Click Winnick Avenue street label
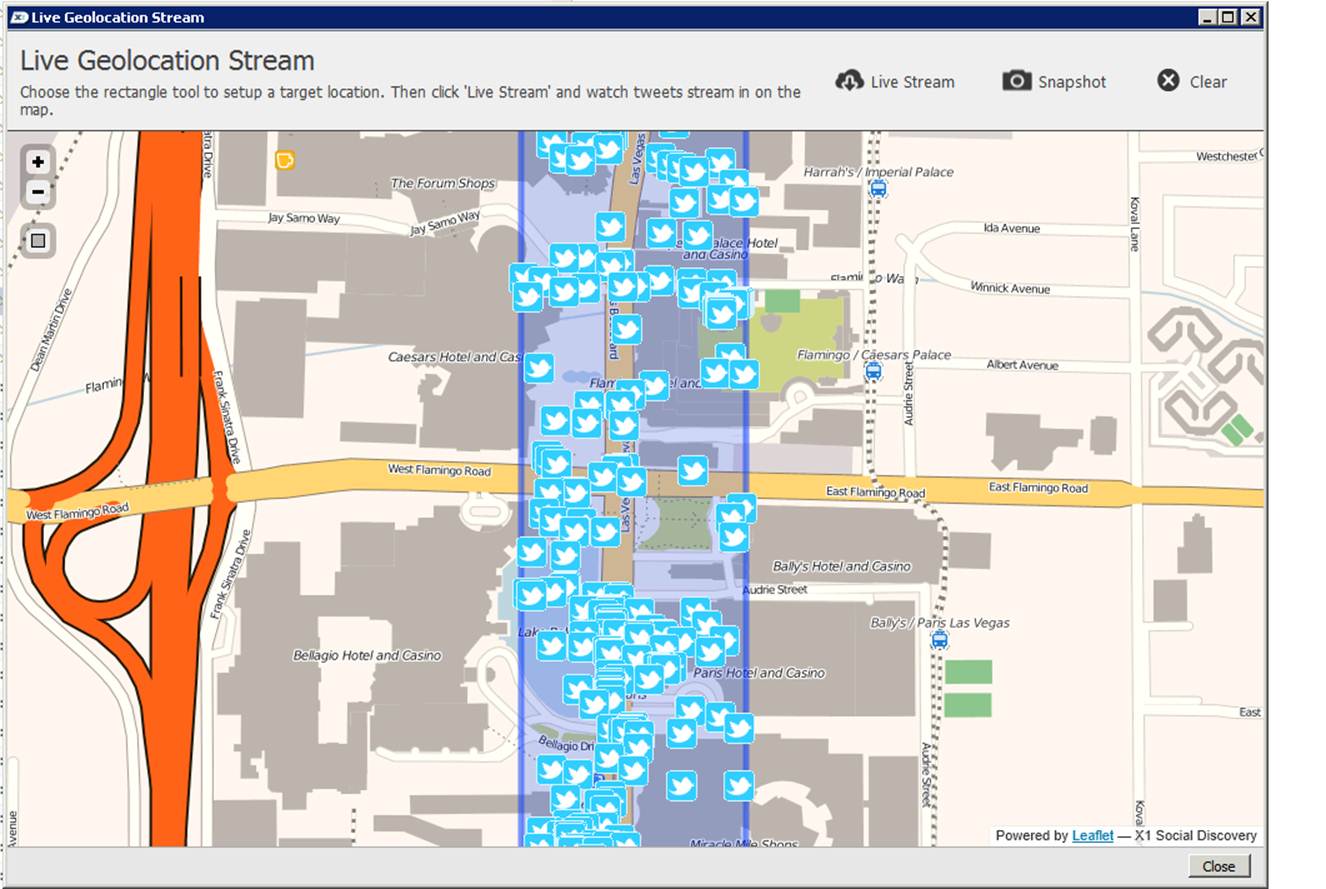This screenshot has height=889, width=1326. (x=1010, y=287)
